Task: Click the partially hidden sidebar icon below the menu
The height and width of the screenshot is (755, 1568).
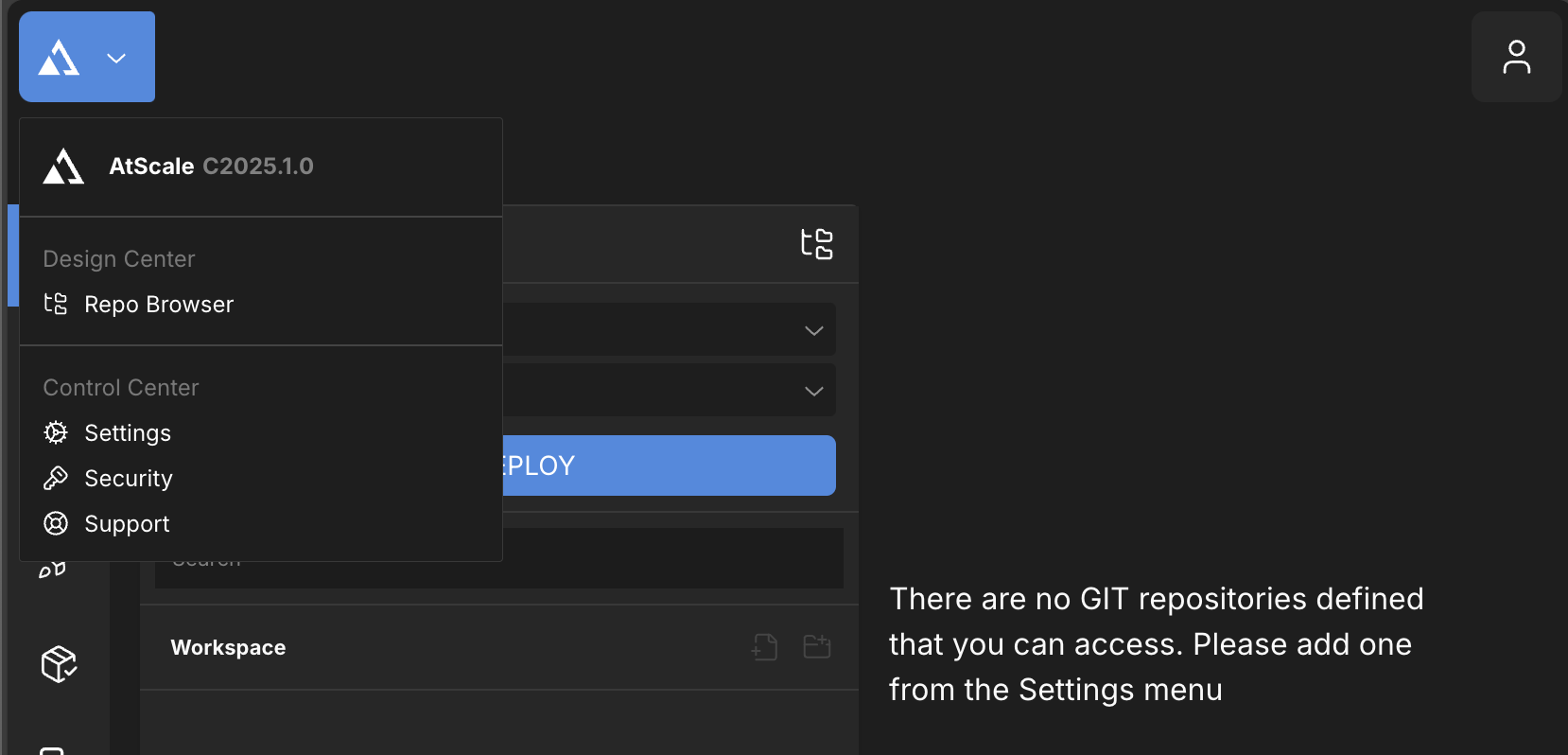Action: click(52, 570)
